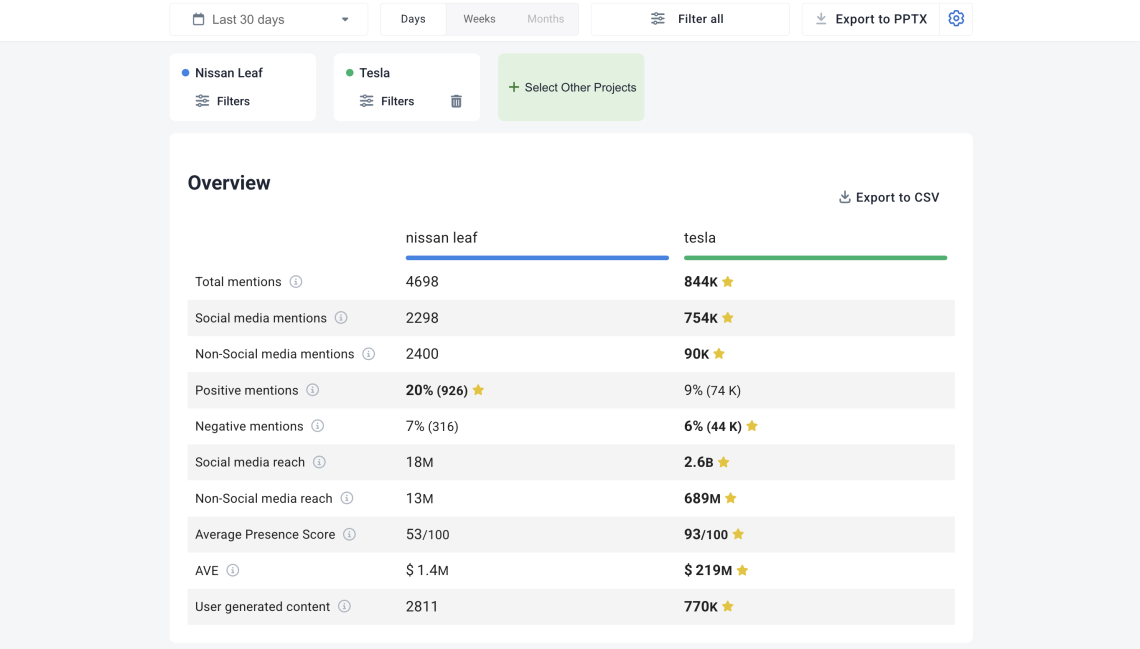This screenshot has width=1140, height=649.
Task: Open Filters for Nissan Leaf project
Action: point(222,101)
